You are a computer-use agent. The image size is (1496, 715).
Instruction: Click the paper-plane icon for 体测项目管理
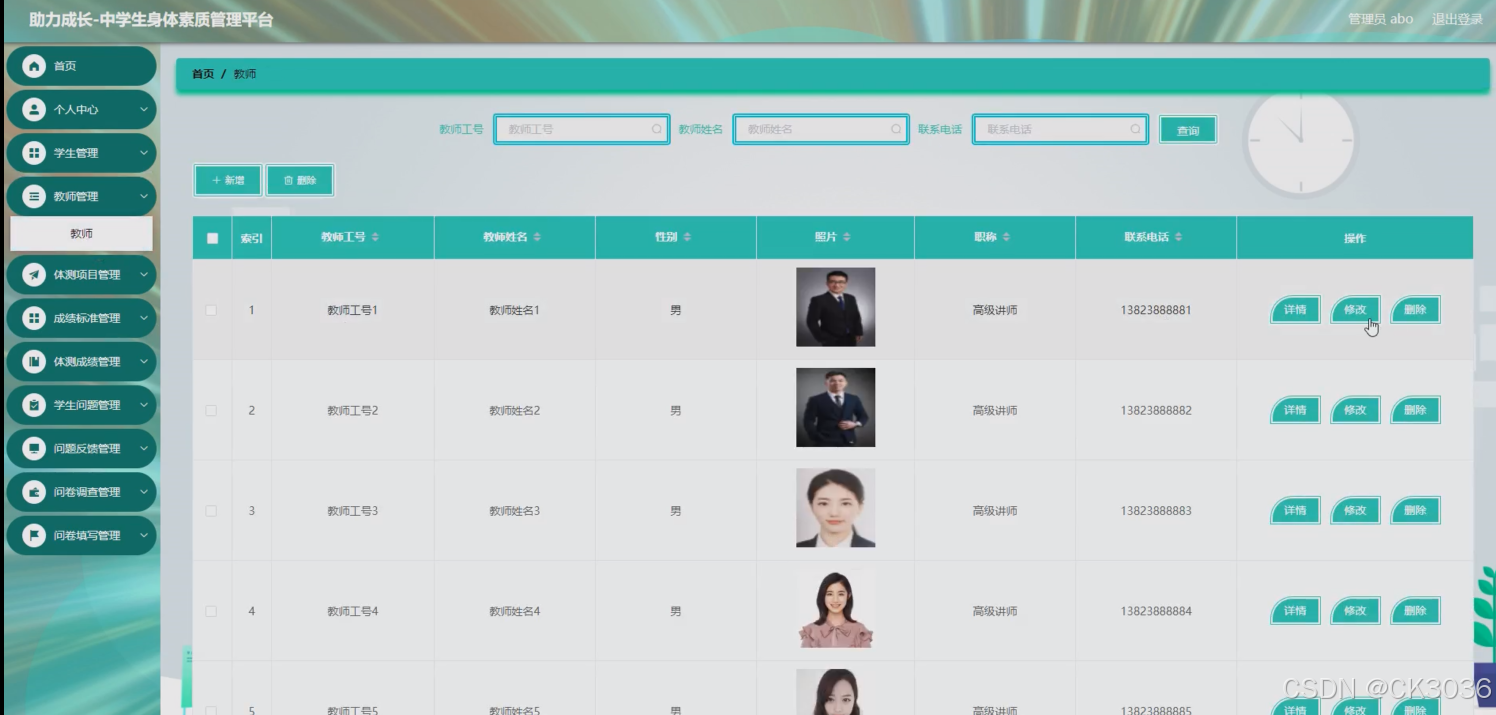click(x=35, y=274)
